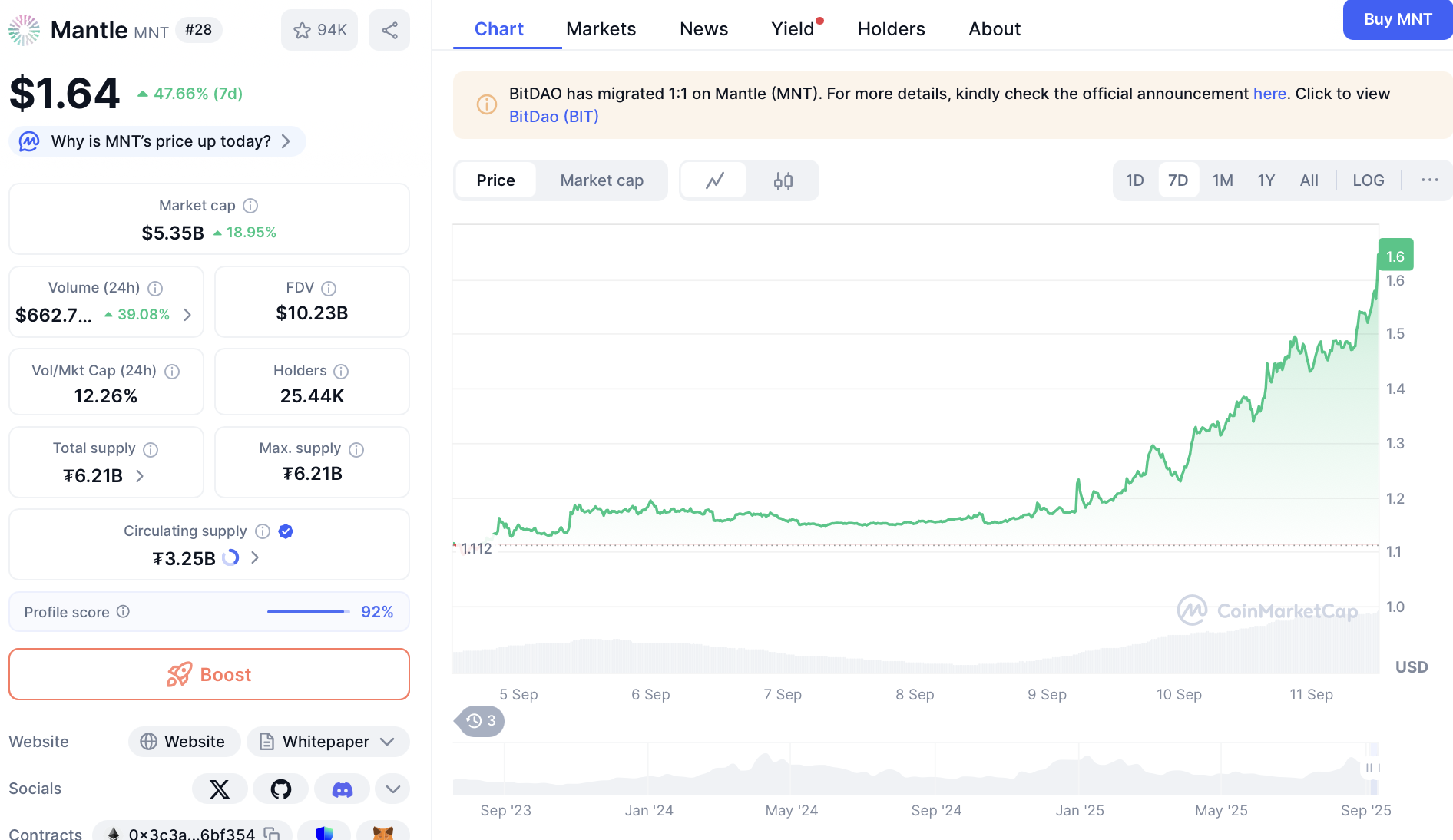
Task: Open the About tab
Action: (995, 29)
